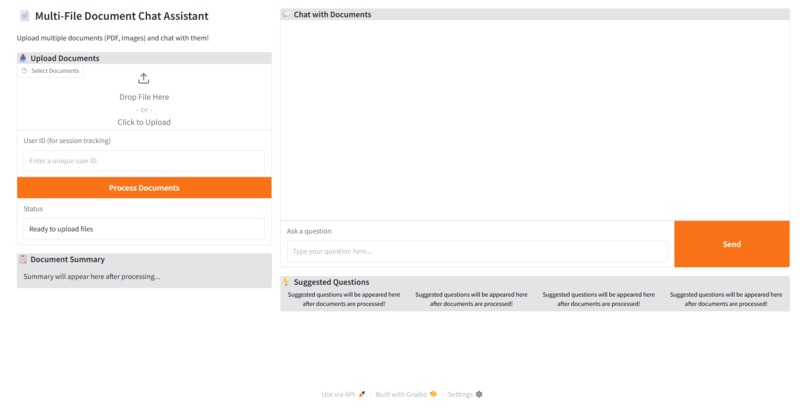
Task: Click the lightbulb icon beside Suggested Questions
Action: (x=286, y=282)
